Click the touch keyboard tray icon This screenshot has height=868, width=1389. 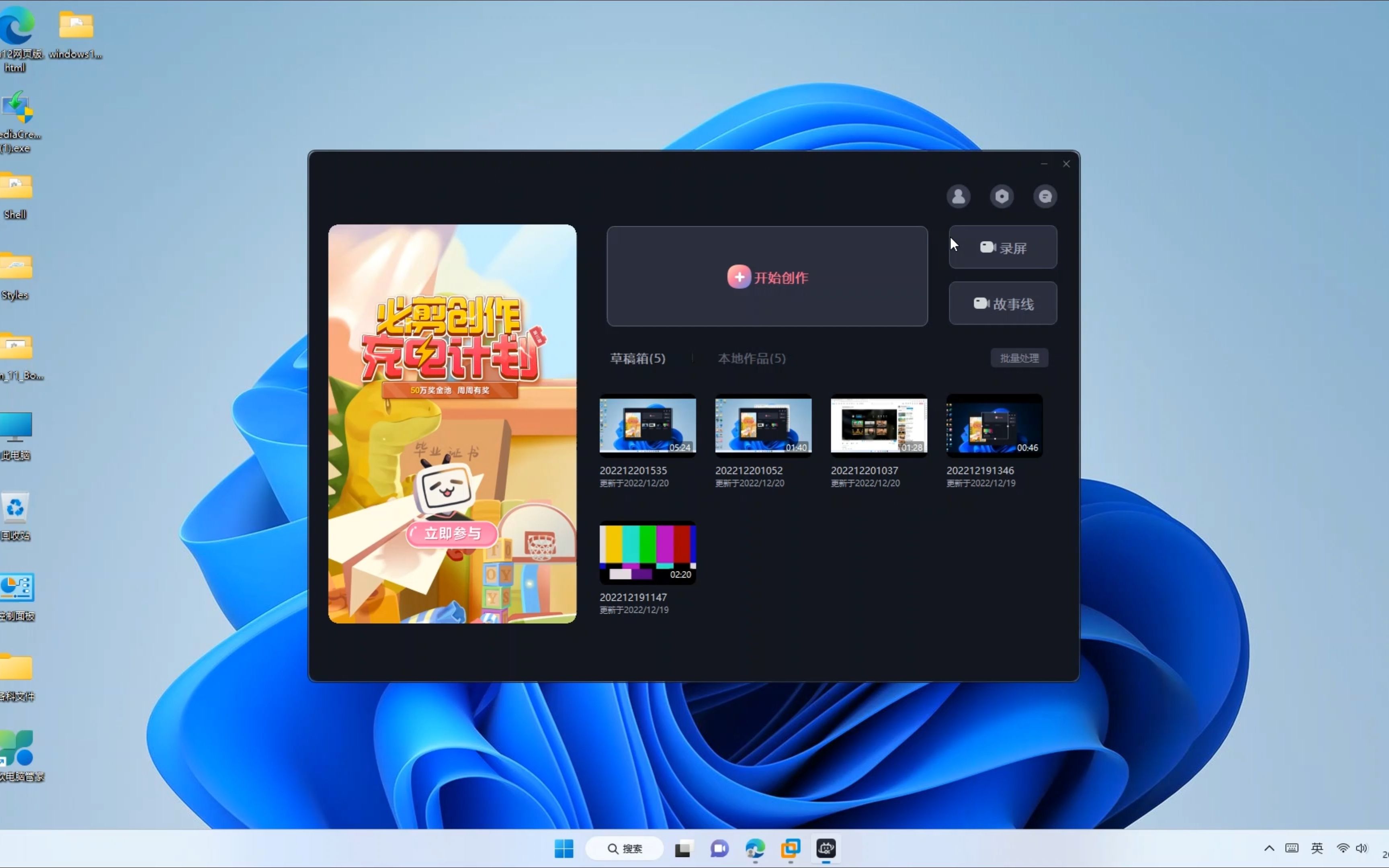(x=1291, y=848)
